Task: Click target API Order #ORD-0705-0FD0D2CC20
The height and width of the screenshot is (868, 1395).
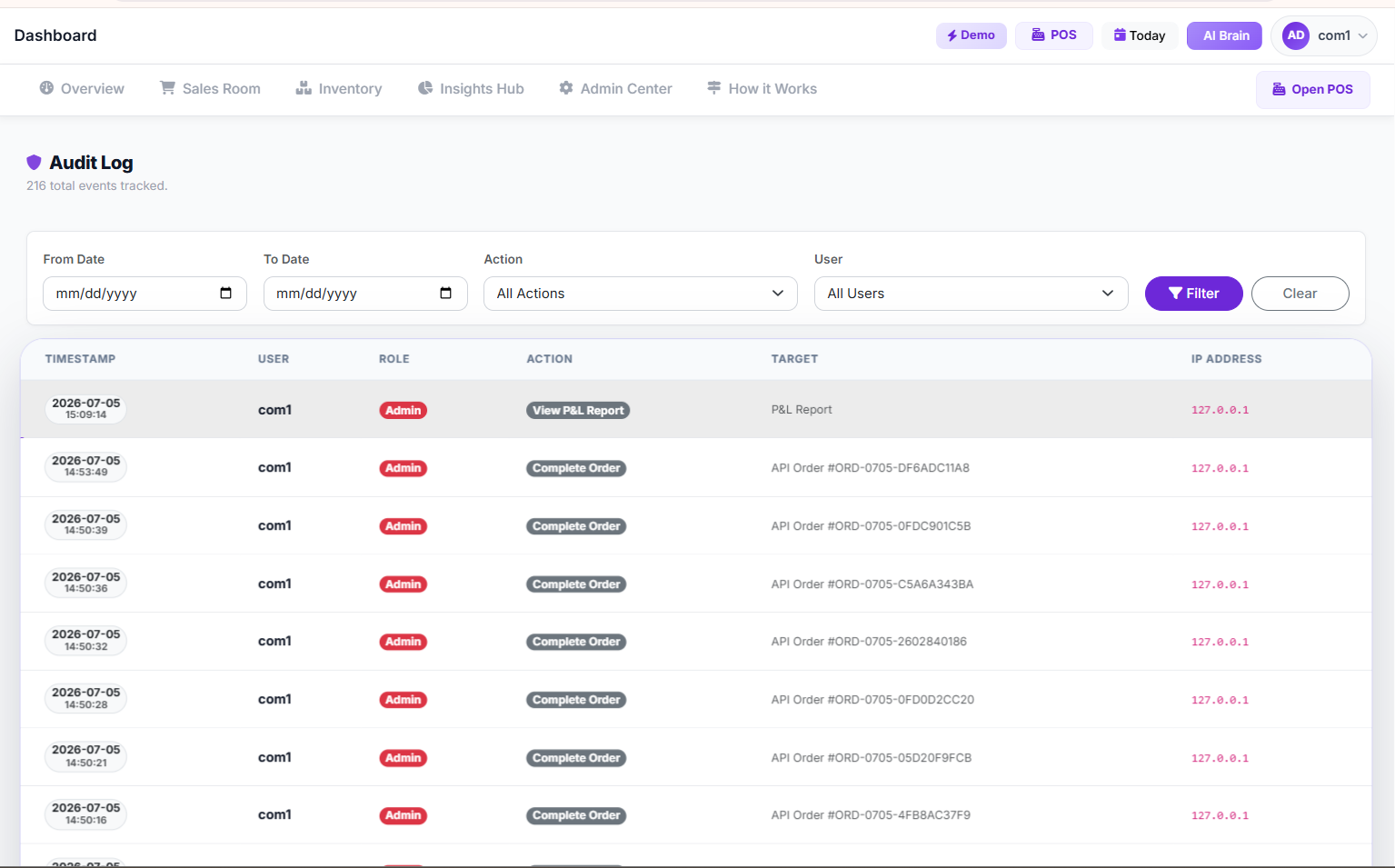Action: (872, 700)
